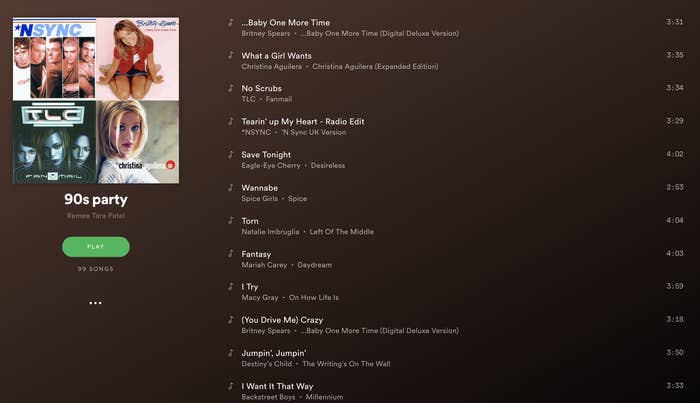The image size is (700, 403).
Task: Select the Jumpin', Jumpin' track row
Action: point(455,358)
